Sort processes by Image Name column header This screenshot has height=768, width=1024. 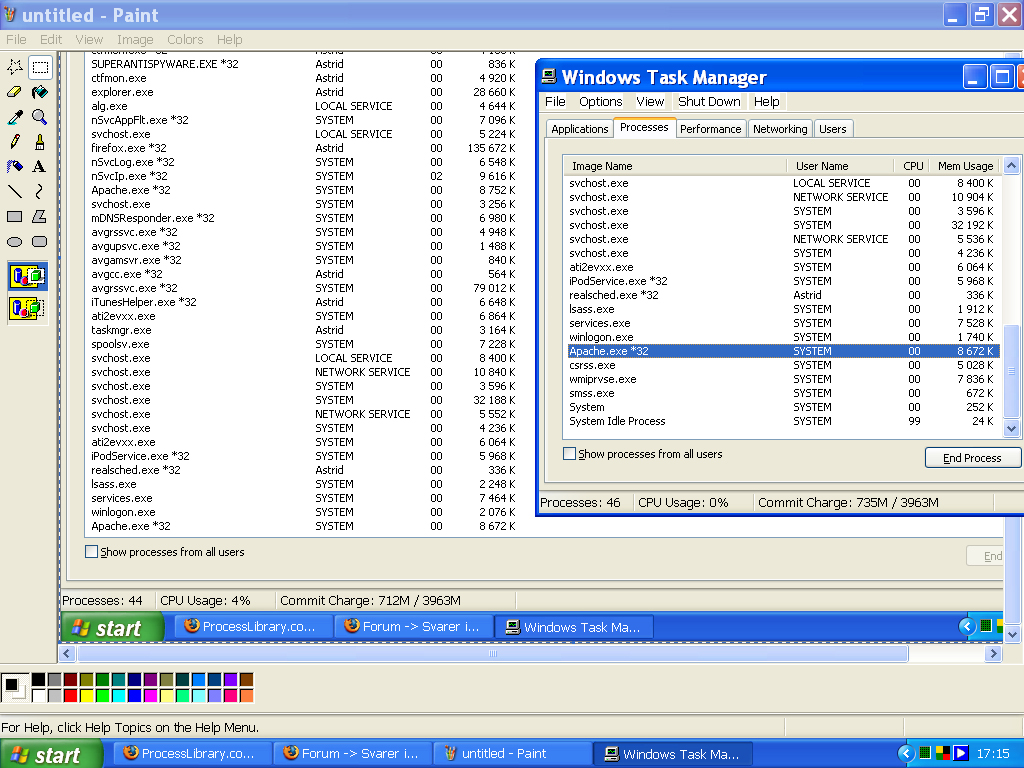675,166
